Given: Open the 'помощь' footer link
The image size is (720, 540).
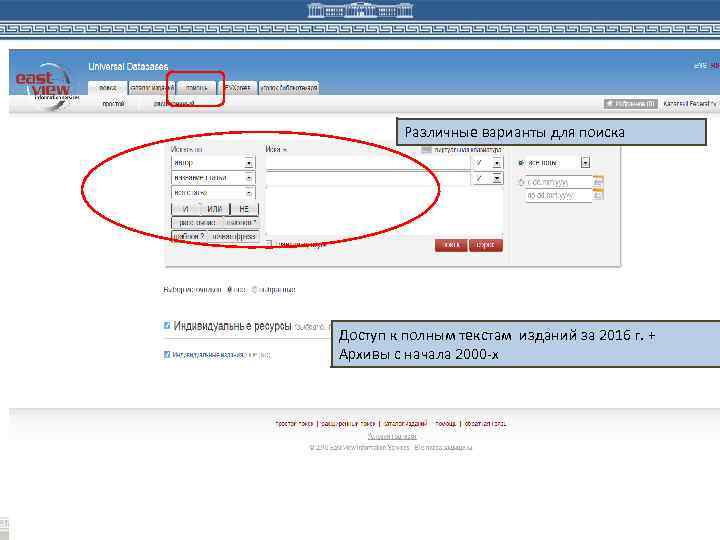Looking at the screenshot, I should [445, 423].
